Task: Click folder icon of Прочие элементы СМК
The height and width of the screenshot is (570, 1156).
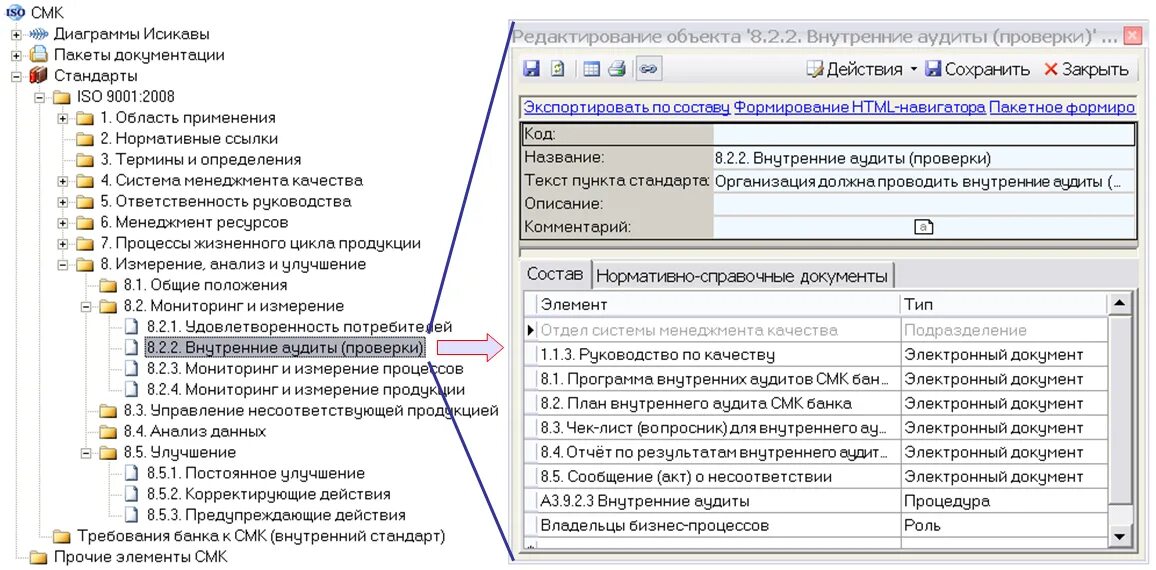Action: coord(38,557)
